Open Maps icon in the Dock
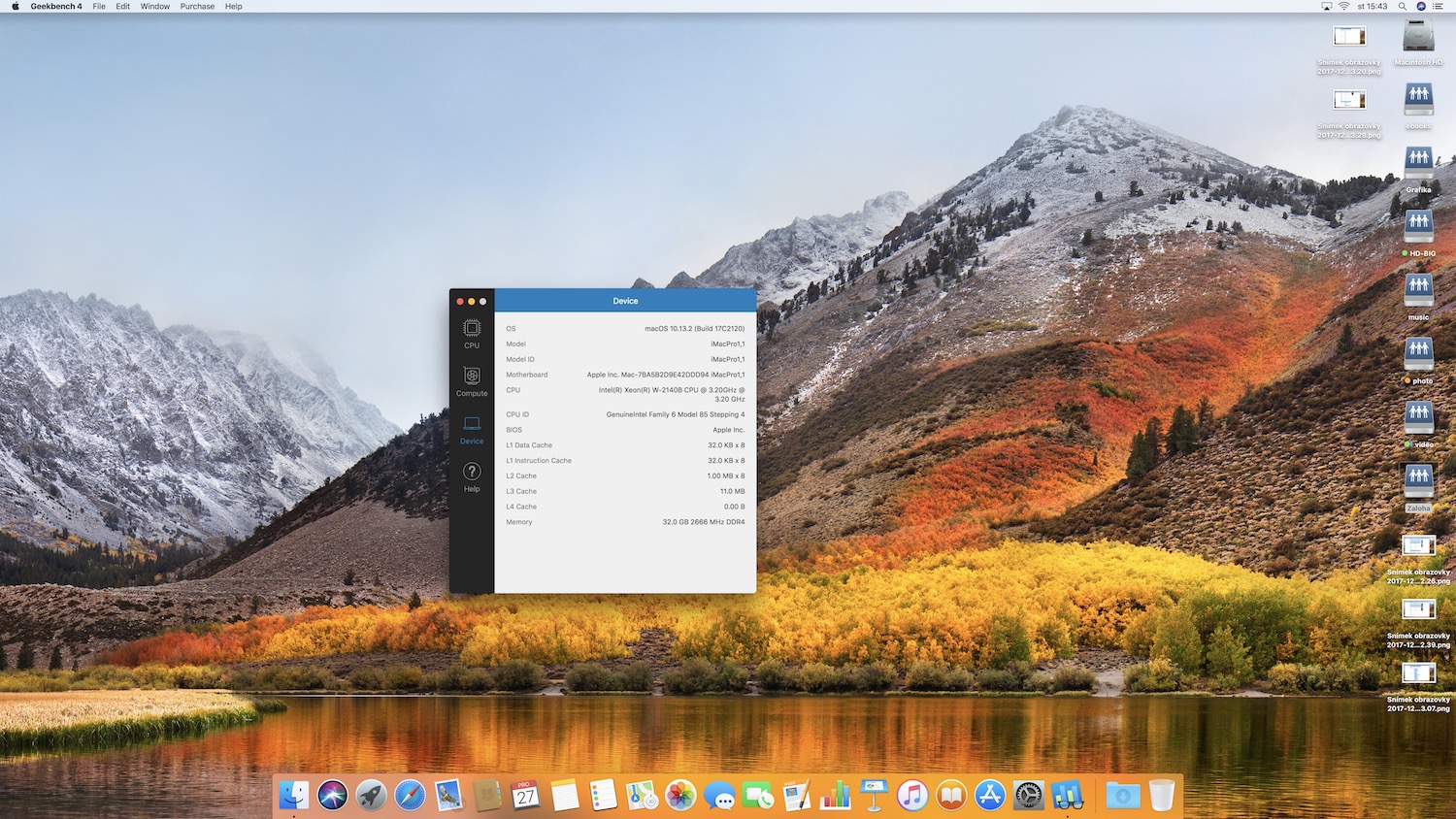The width and height of the screenshot is (1456, 819). (x=642, y=796)
